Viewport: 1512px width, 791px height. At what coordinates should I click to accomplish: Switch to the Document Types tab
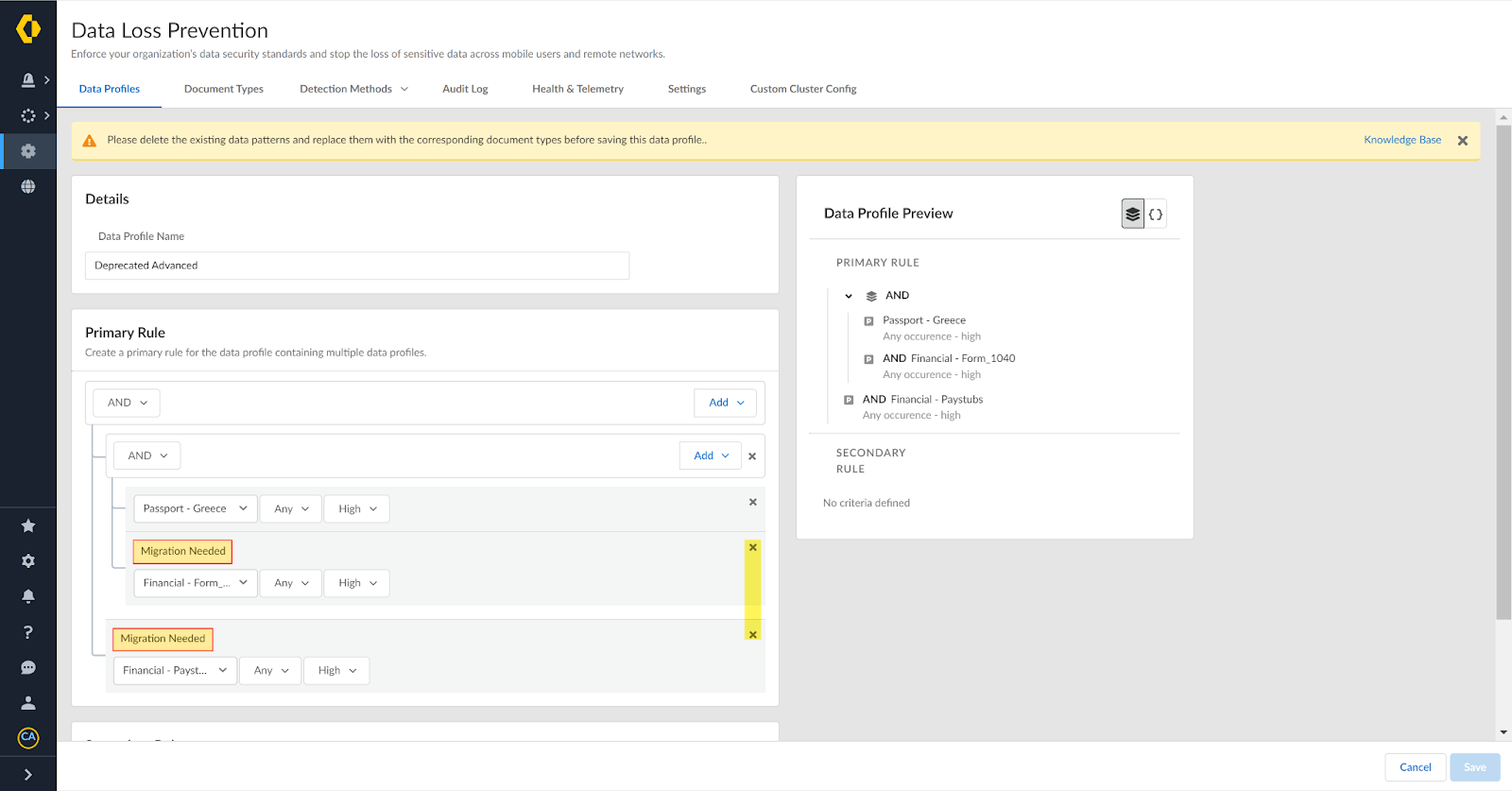pyautogui.click(x=223, y=89)
